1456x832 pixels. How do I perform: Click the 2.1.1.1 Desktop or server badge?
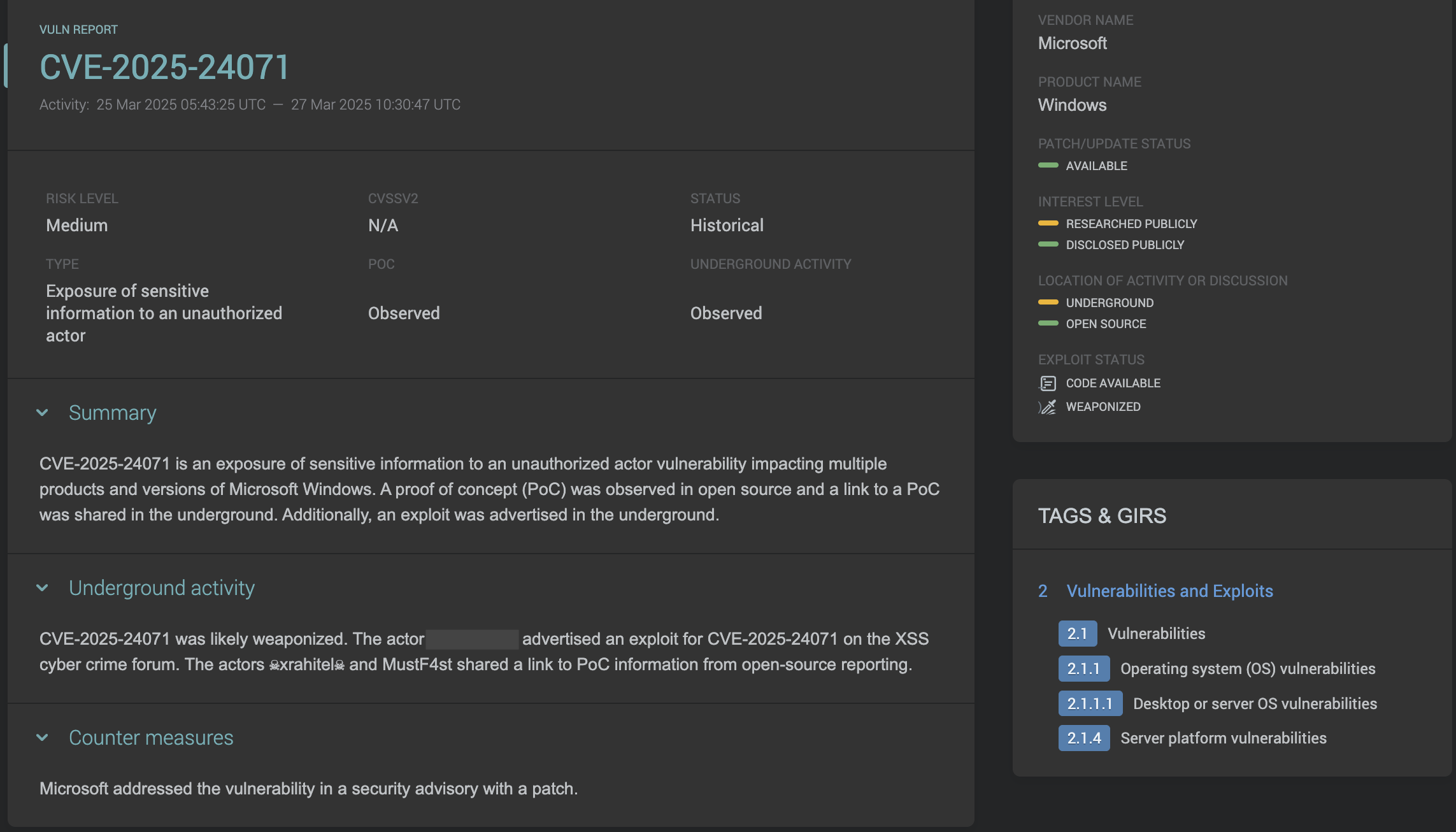click(1090, 703)
